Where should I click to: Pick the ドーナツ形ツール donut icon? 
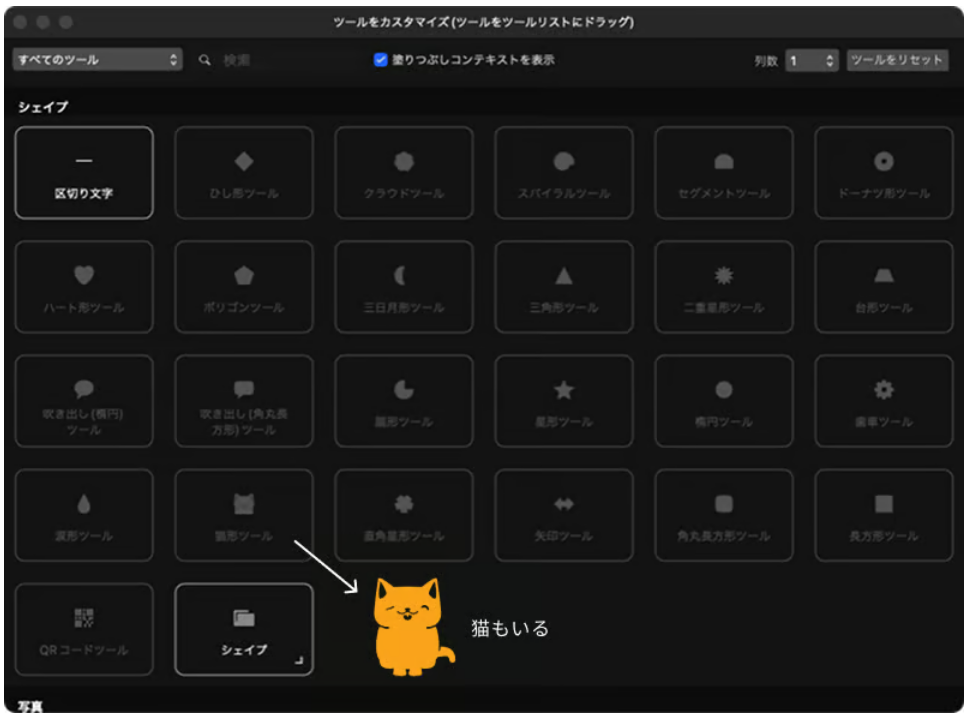pyautogui.click(x=884, y=162)
